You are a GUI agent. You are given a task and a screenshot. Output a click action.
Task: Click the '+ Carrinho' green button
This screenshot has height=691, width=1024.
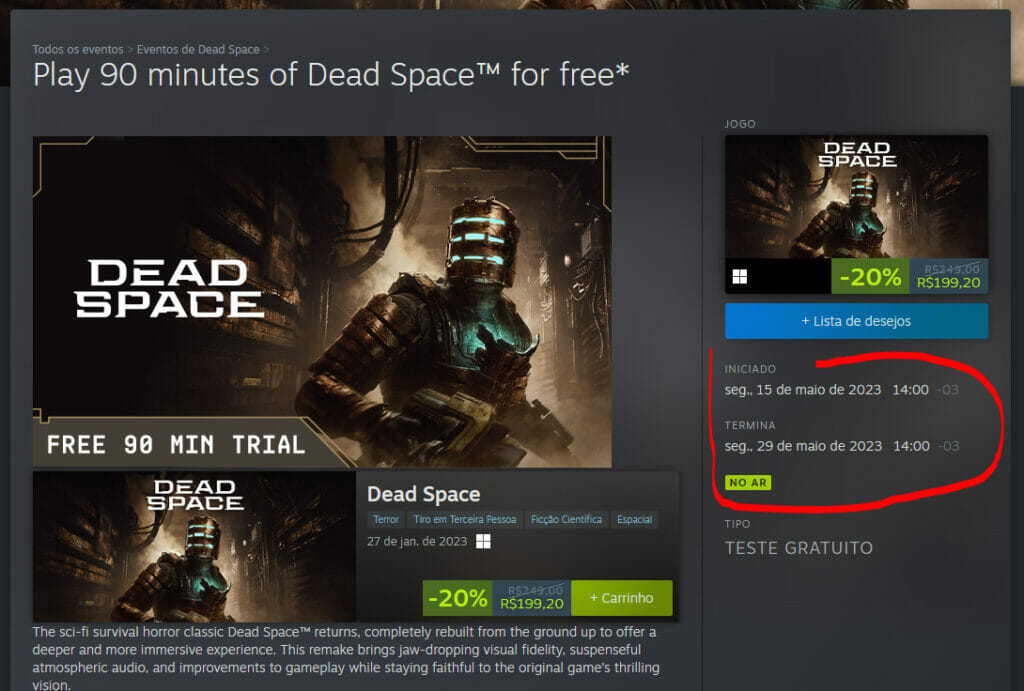[621, 598]
